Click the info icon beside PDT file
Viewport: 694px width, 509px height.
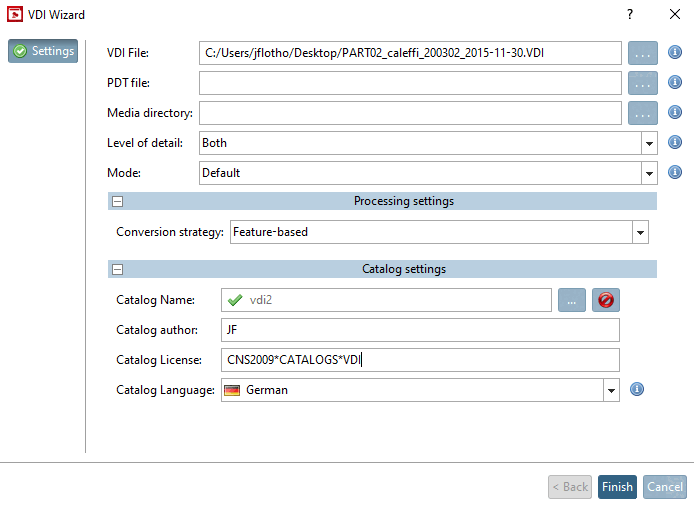[675, 82]
